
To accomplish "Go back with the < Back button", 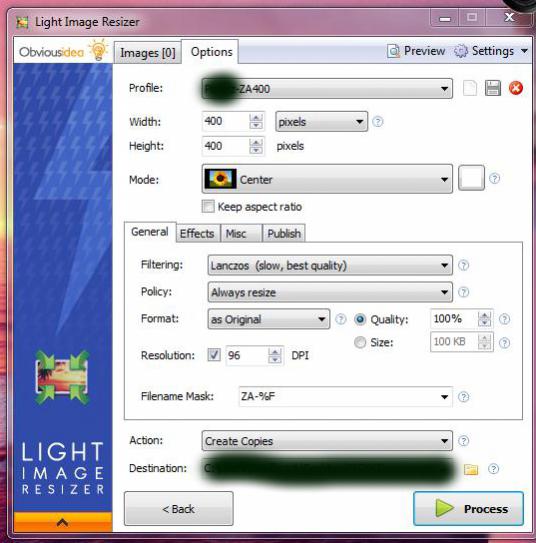I will pyautogui.click(x=179, y=508).
